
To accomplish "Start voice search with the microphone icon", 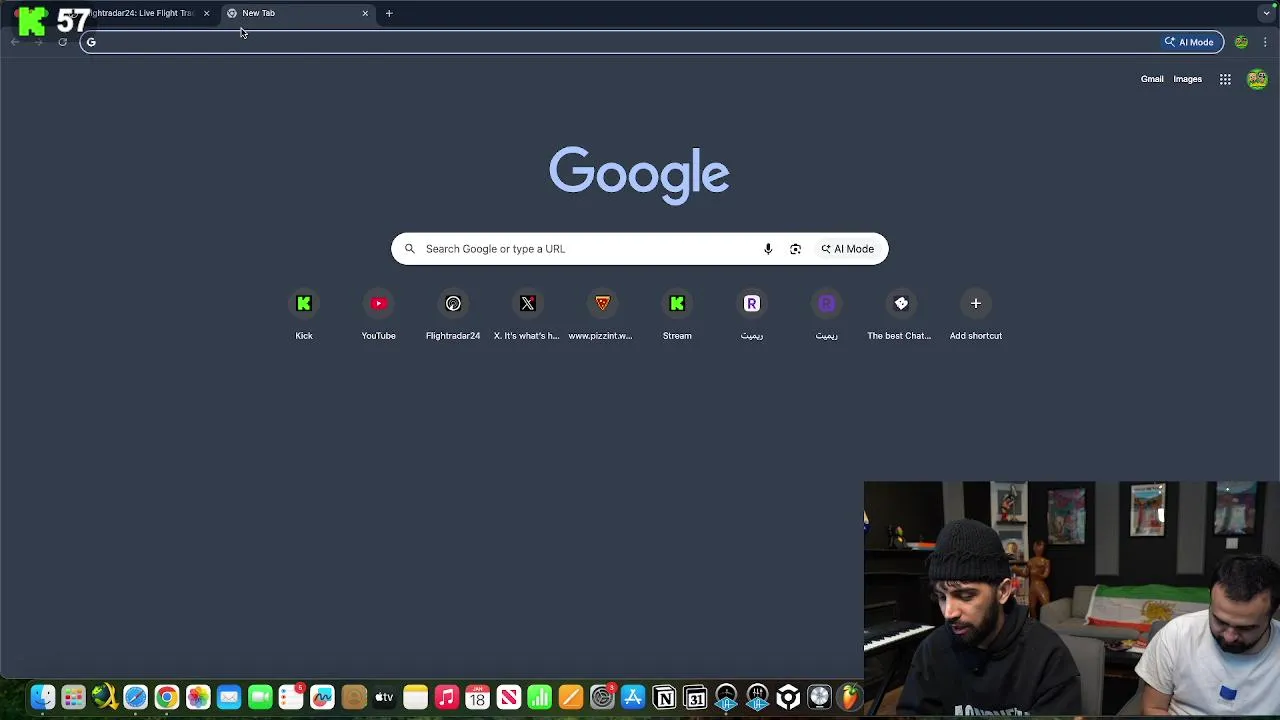I will click(x=768, y=249).
